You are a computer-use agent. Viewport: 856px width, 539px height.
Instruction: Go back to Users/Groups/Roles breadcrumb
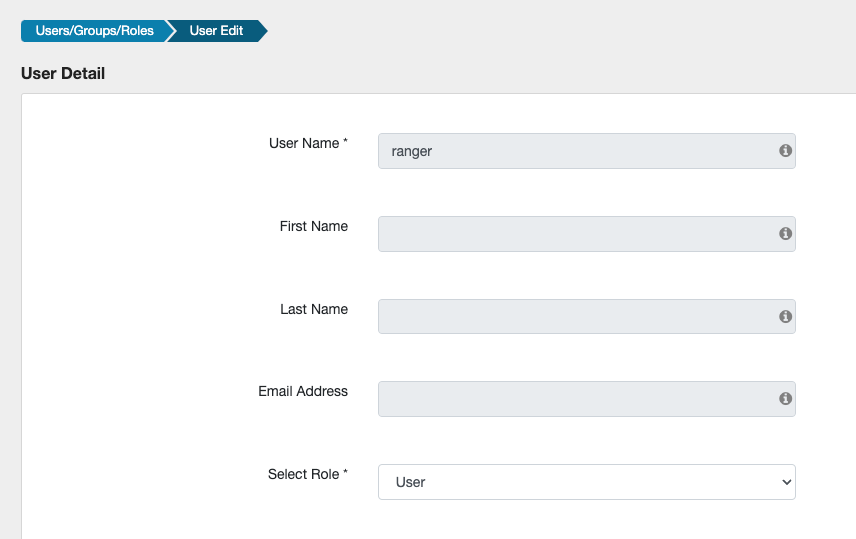point(94,31)
